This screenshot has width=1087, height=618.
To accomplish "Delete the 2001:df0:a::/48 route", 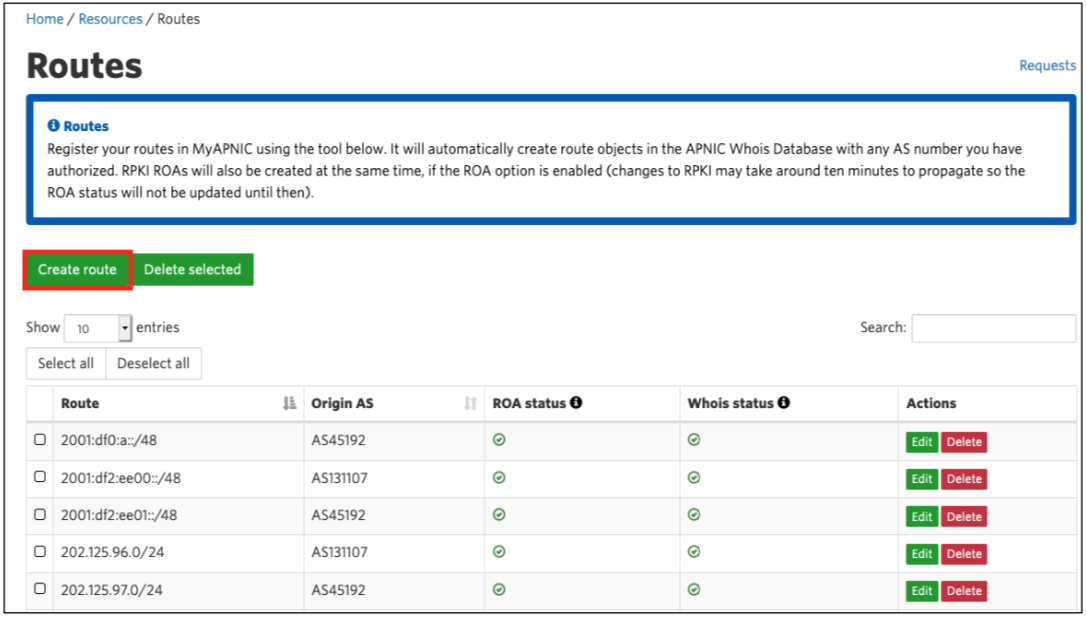I will [964, 442].
